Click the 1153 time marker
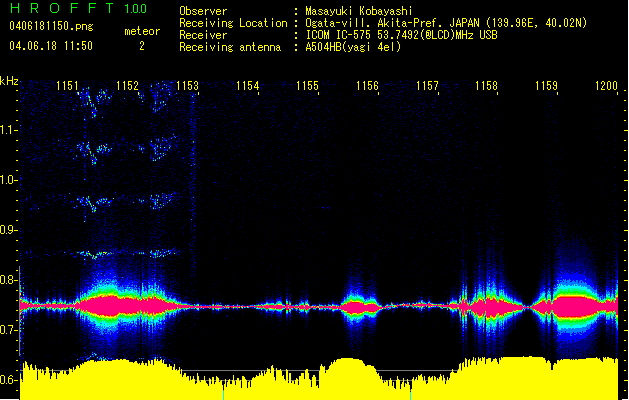629x400 pixels. click(x=187, y=85)
